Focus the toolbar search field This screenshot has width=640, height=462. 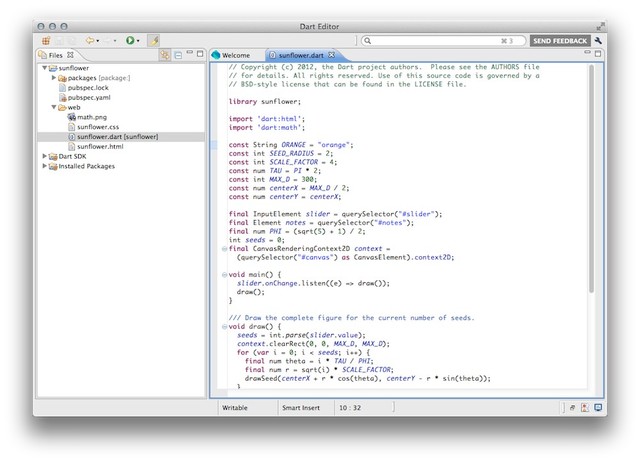[443, 41]
